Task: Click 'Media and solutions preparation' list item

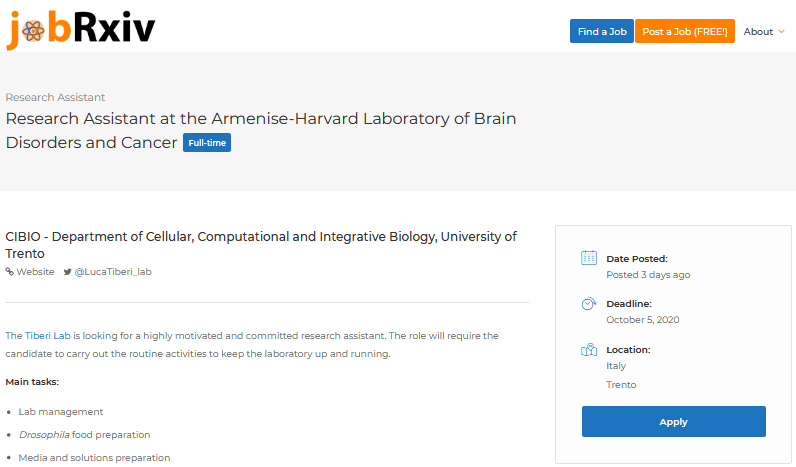Action: click(x=94, y=458)
